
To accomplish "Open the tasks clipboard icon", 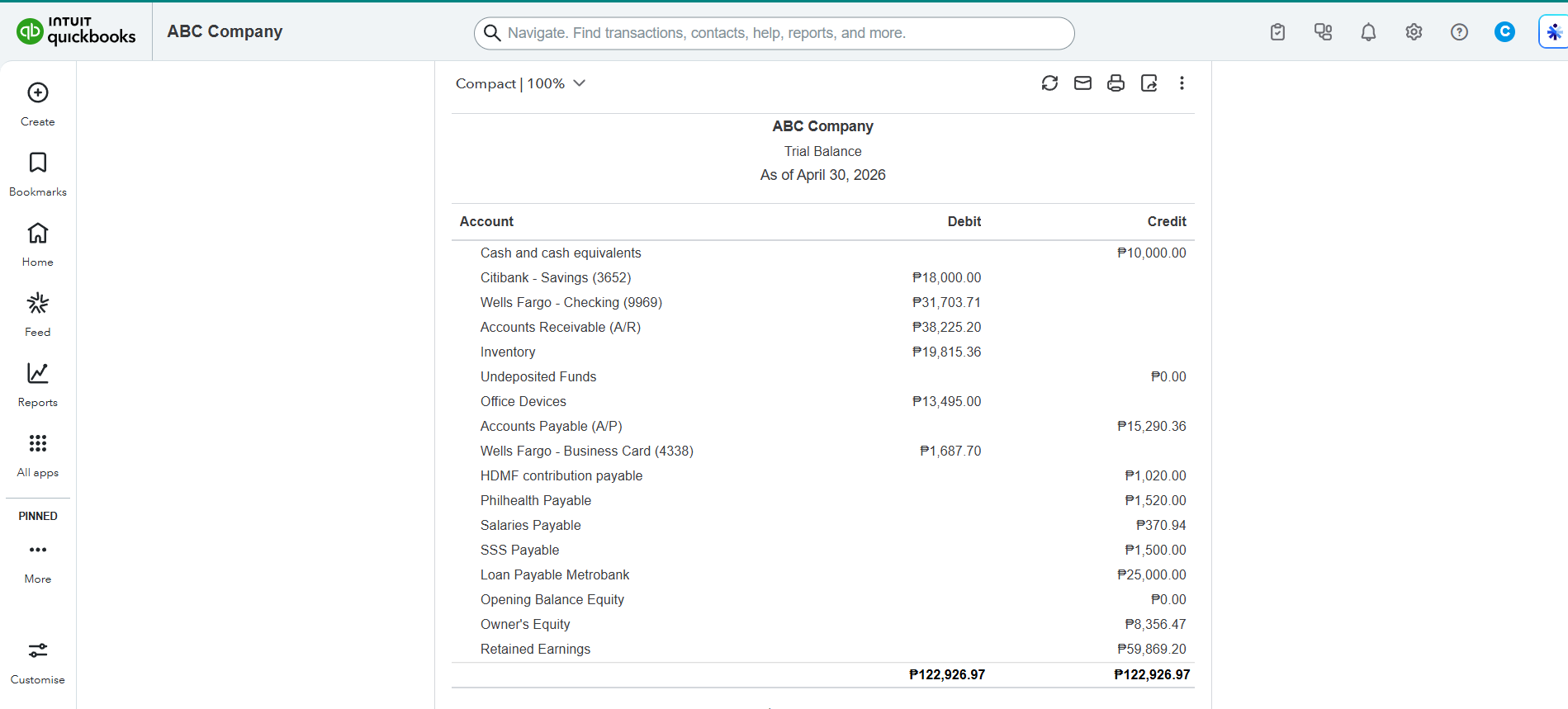I will 1277,32.
